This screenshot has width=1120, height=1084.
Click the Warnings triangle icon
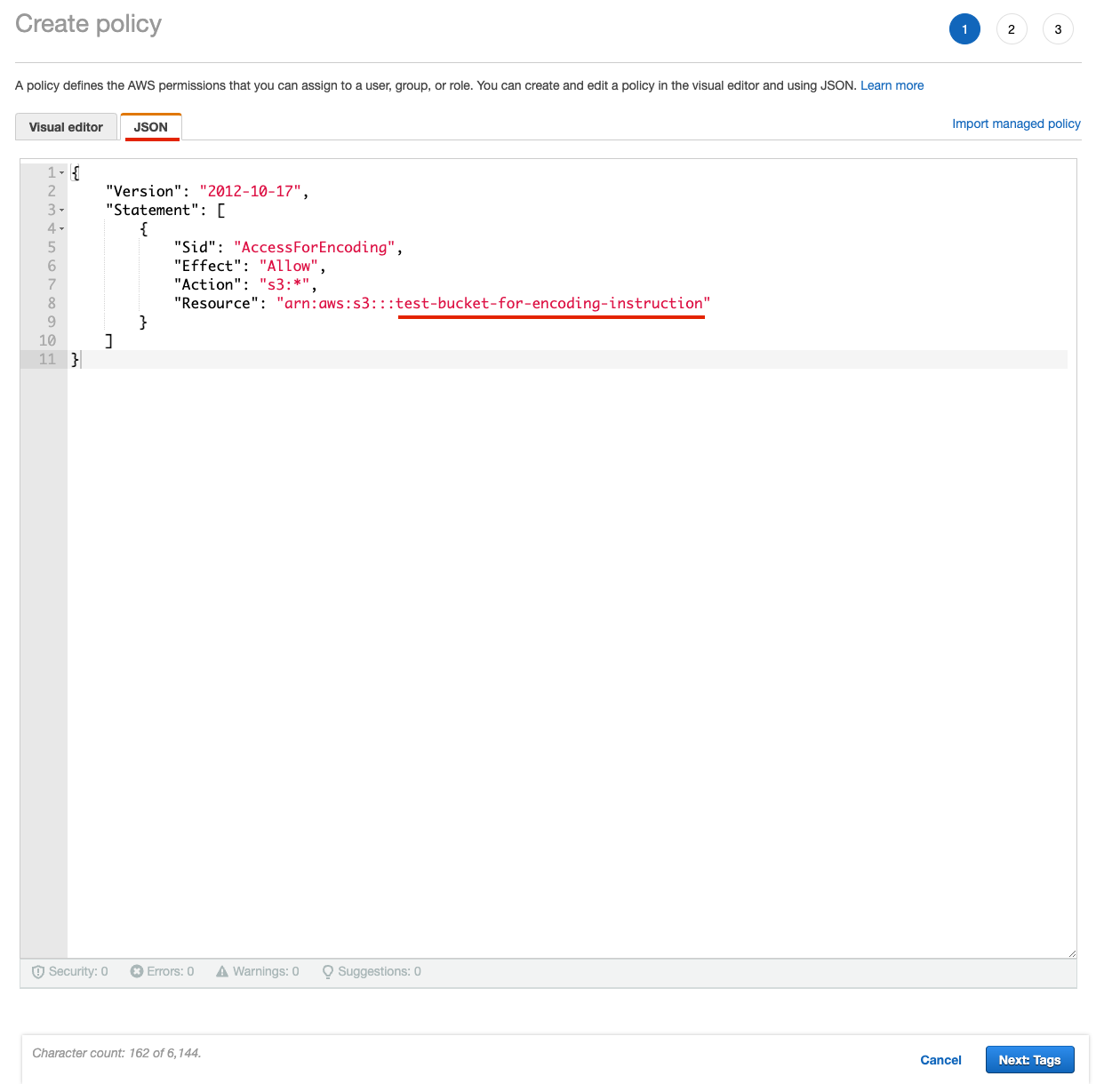[222, 971]
